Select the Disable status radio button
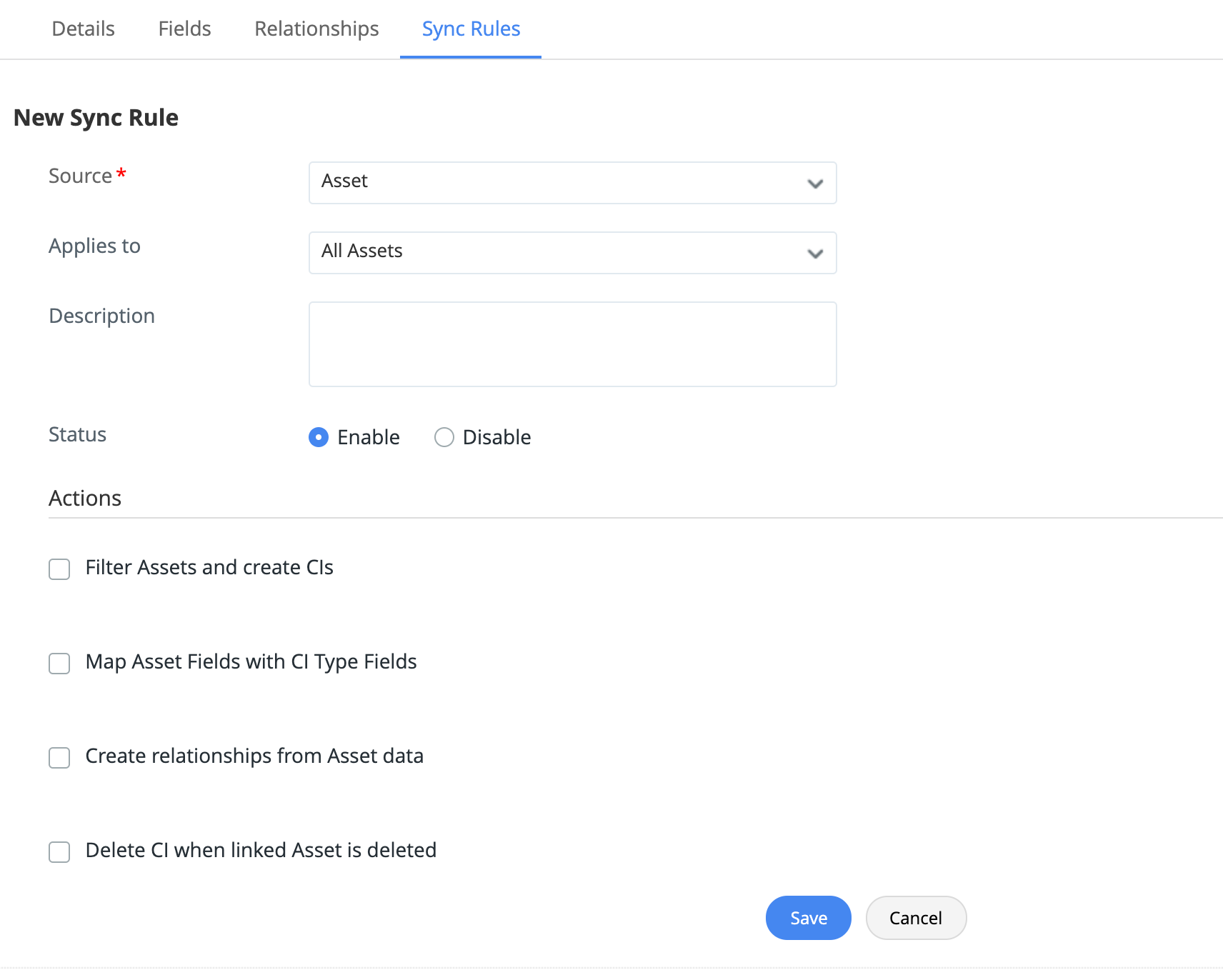Image resolution: width=1223 pixels, height=980 pixels. [x=444, y=437]
